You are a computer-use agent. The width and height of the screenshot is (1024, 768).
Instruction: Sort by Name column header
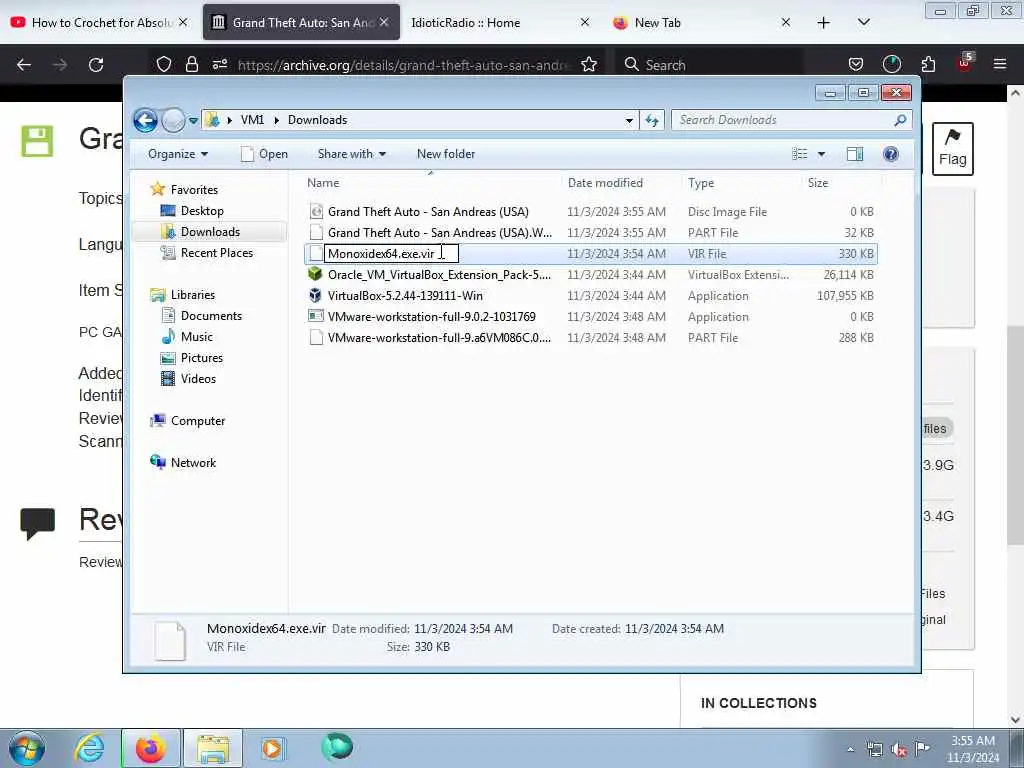coord(432,183)
